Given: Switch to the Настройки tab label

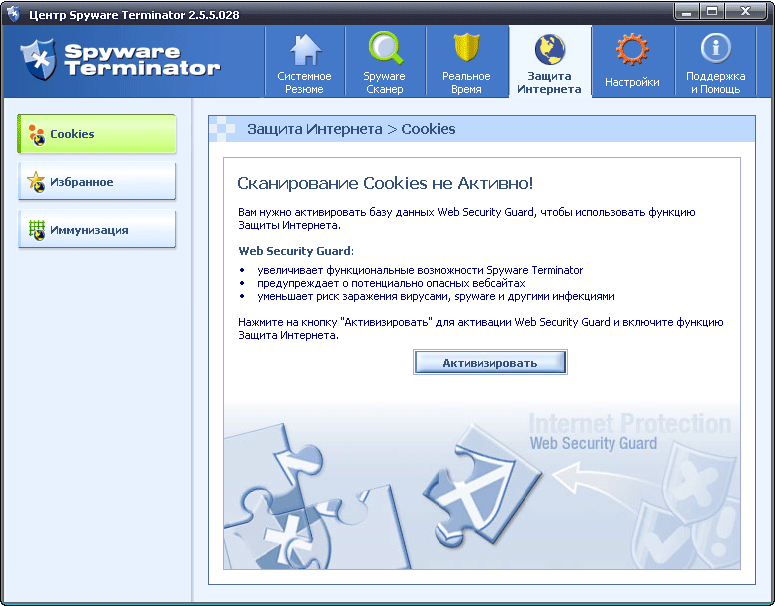Looking at the screenshot, I should tap(632, 82).
